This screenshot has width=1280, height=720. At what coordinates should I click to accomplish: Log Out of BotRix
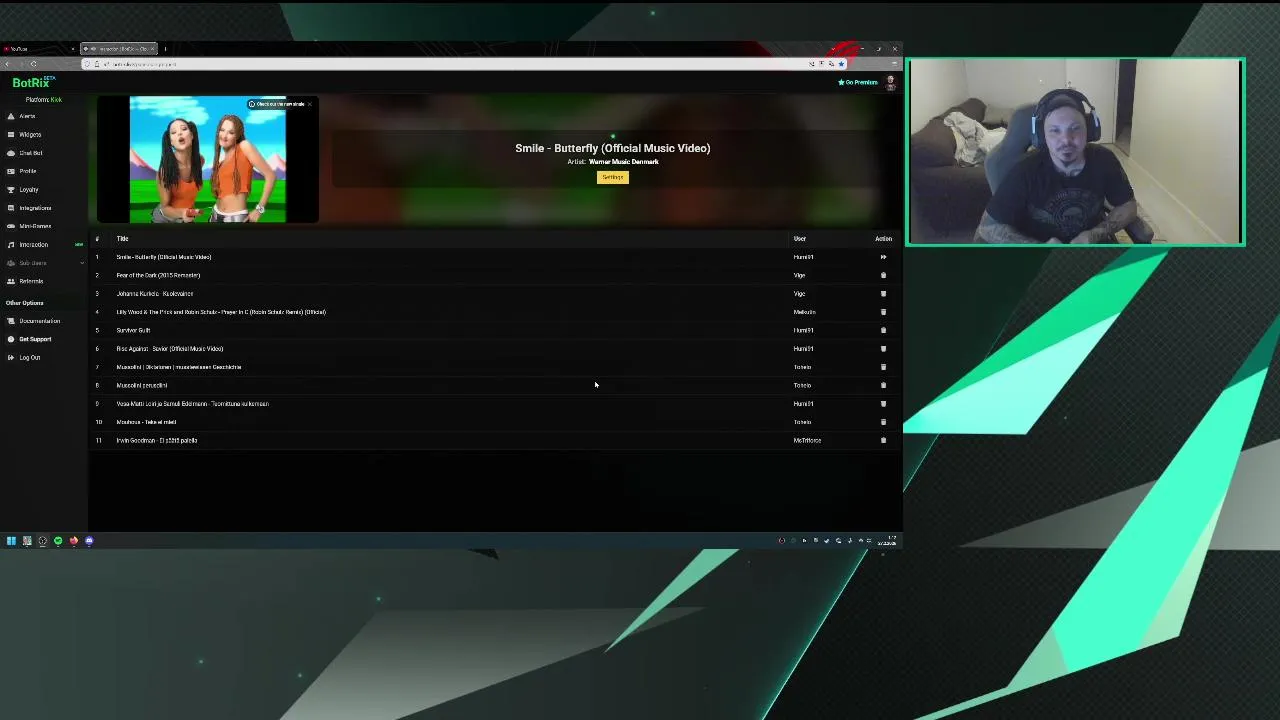point(30,358)
